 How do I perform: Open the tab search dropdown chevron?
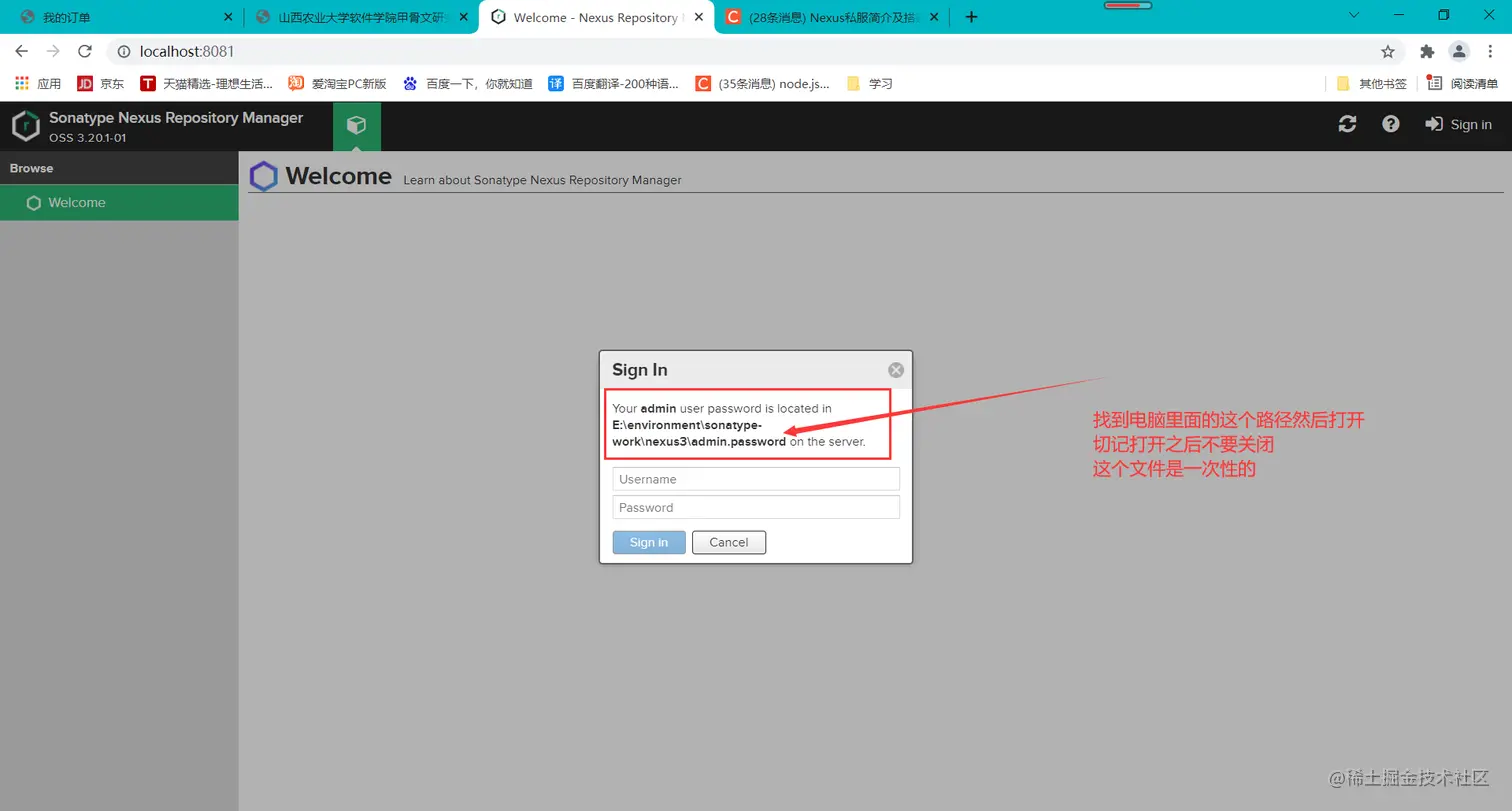1354,16
